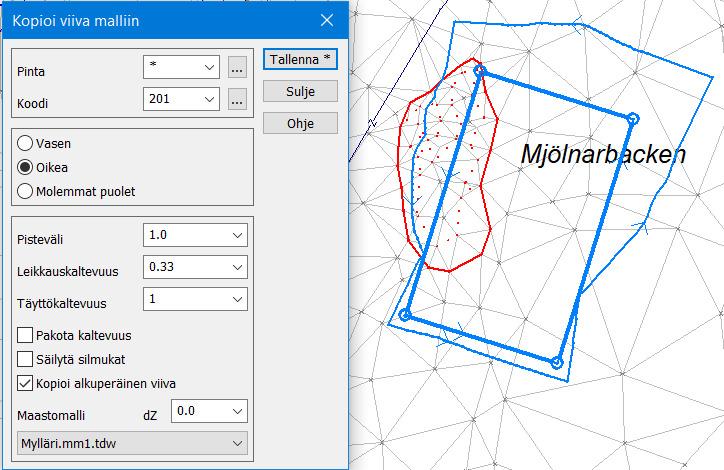Open the Täyttökaltevuus dropdown

236,299
